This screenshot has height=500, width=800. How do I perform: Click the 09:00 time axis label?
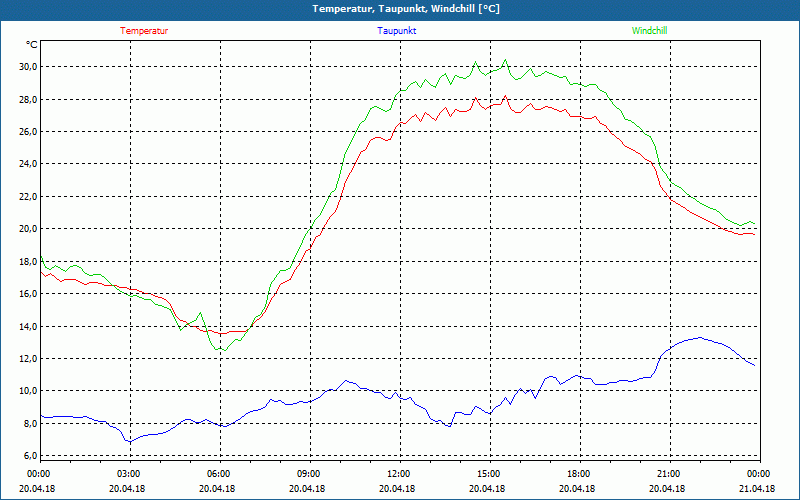click(308, 473)
